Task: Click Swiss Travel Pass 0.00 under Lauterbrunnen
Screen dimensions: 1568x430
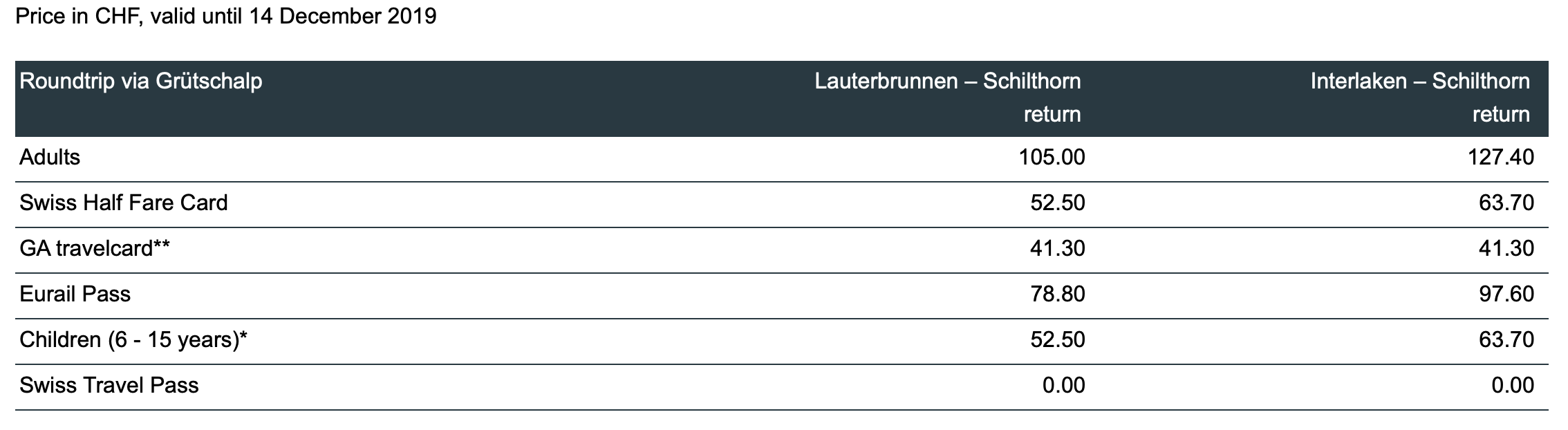Action: pos(1063,386)
